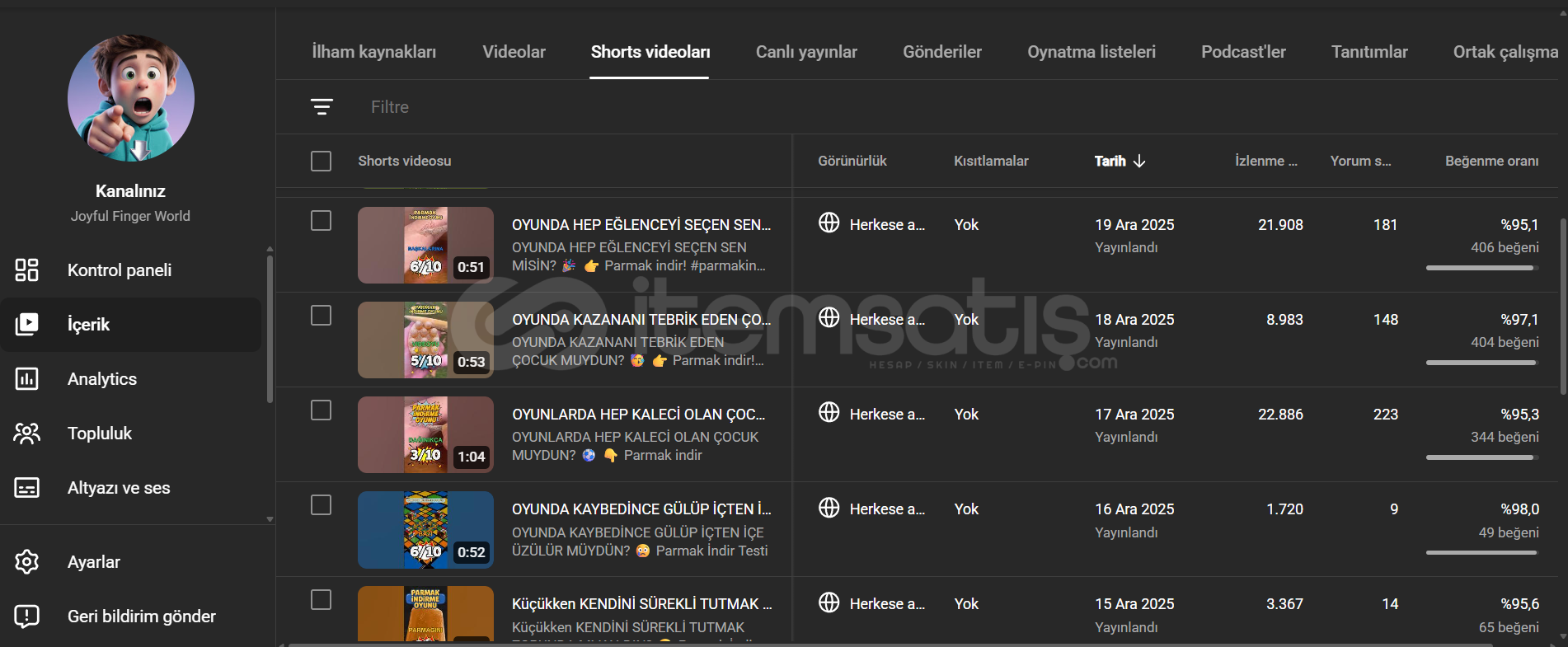
Task: Select the OYUNDA KAYBEDİNCE GÜLÜP video checkbox
Action: (x=321, y=505)
